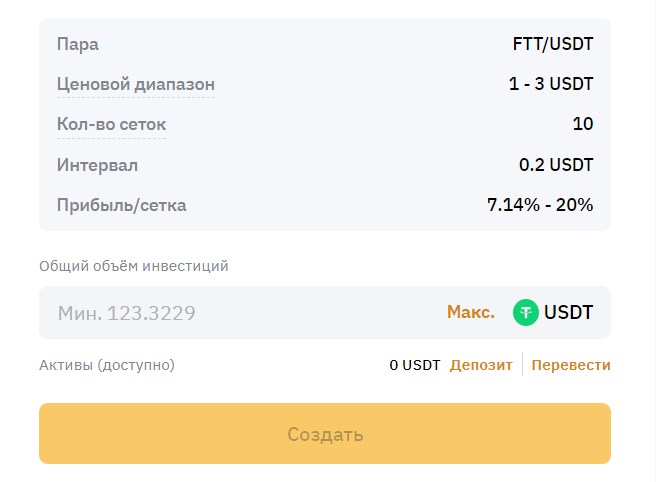This screenshot has height=482, width=656.
Task: Click the 7.14% - 20% profit value
Action: pos(540,205)
